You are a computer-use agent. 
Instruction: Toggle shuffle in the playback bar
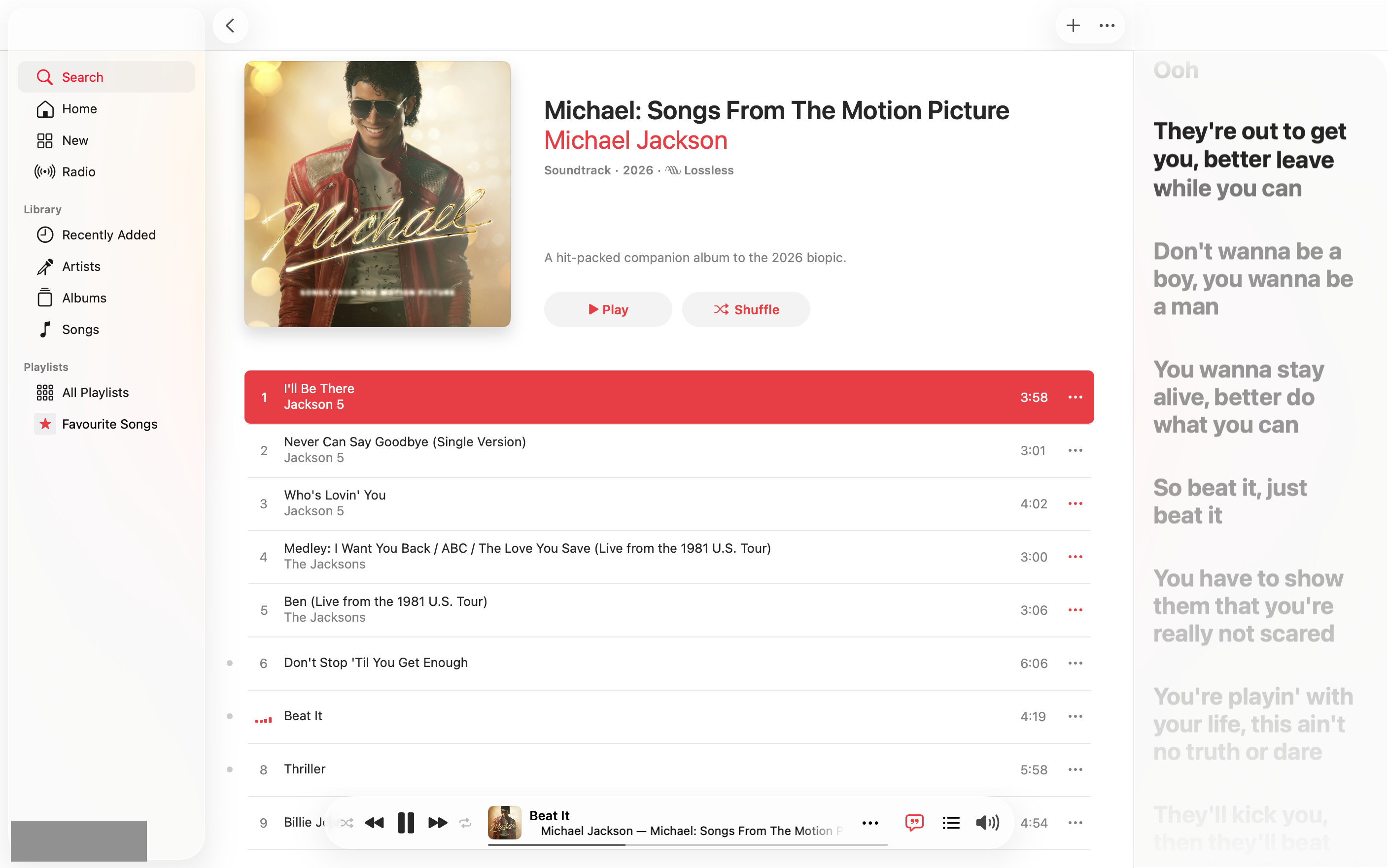click(x=347, y=823)
